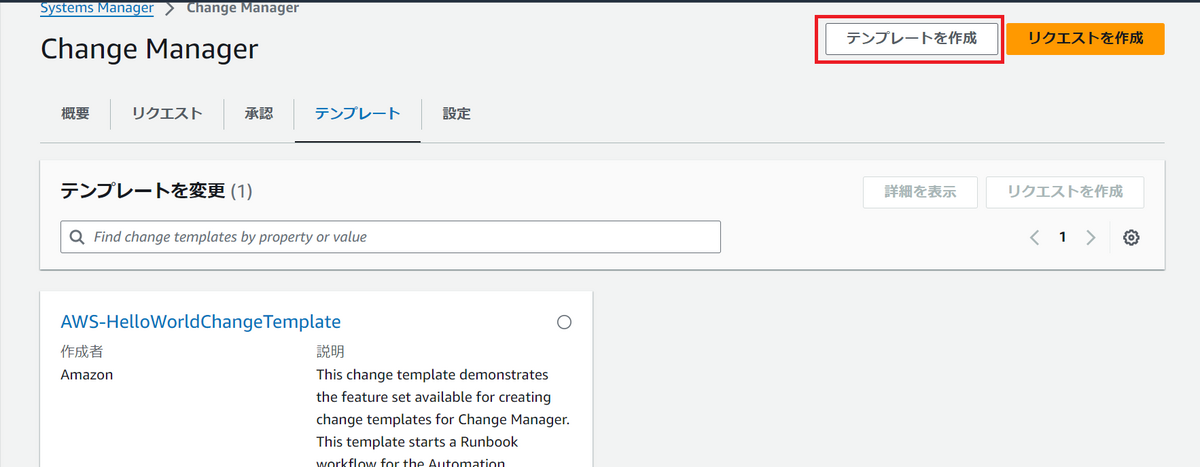Click the 作成者 label
Viewport: 1200px width, 467px height.
click(82, 352)
